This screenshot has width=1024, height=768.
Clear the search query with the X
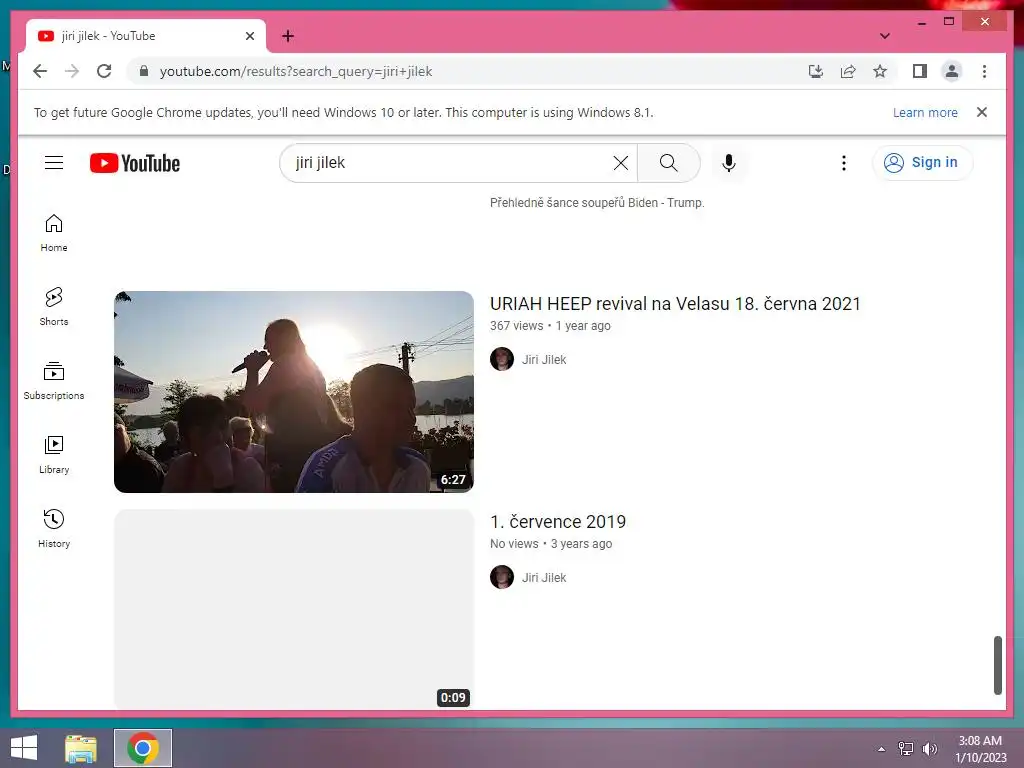click(x=621, y=163)
